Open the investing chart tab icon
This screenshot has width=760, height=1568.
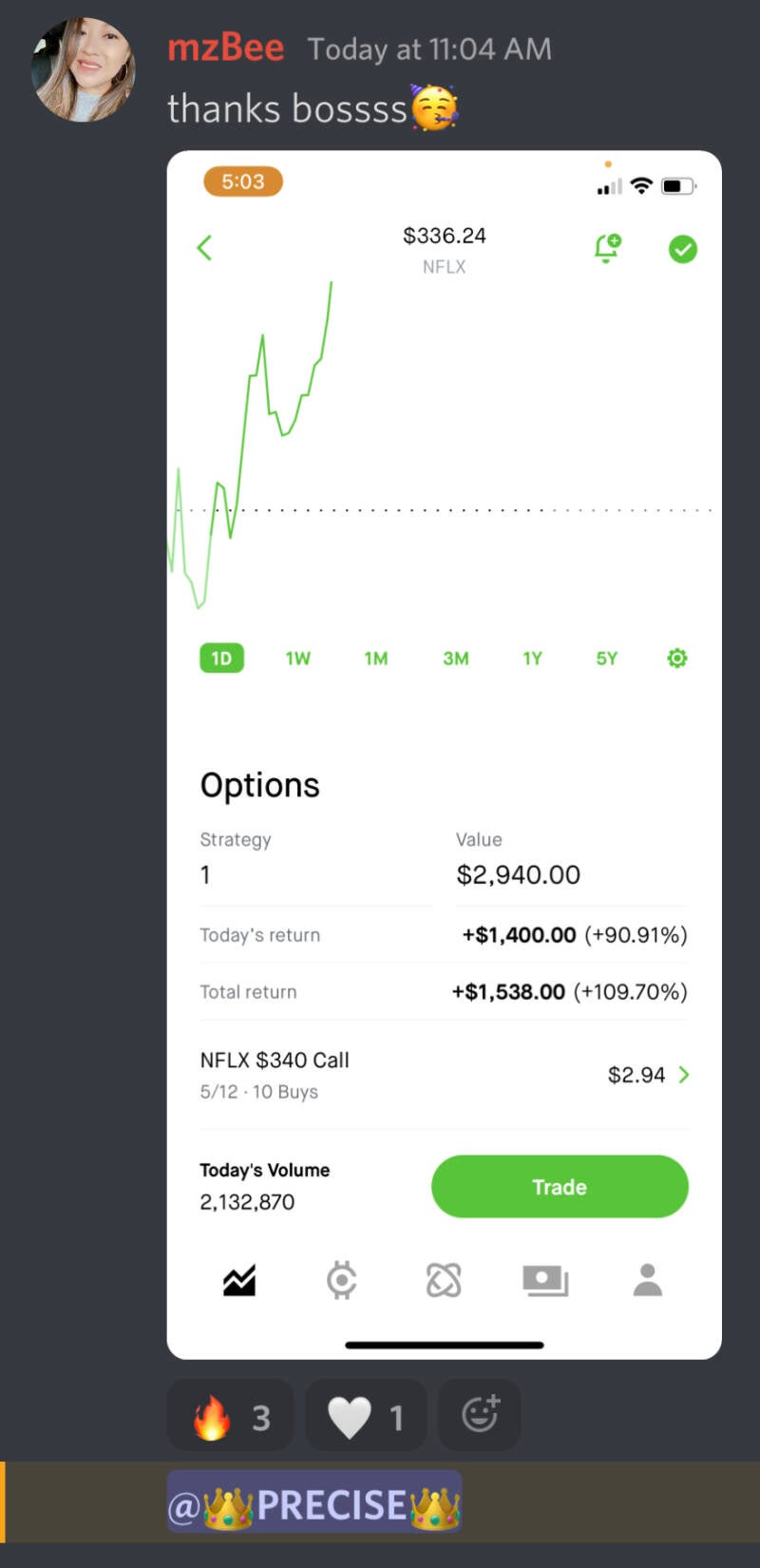239,1281
